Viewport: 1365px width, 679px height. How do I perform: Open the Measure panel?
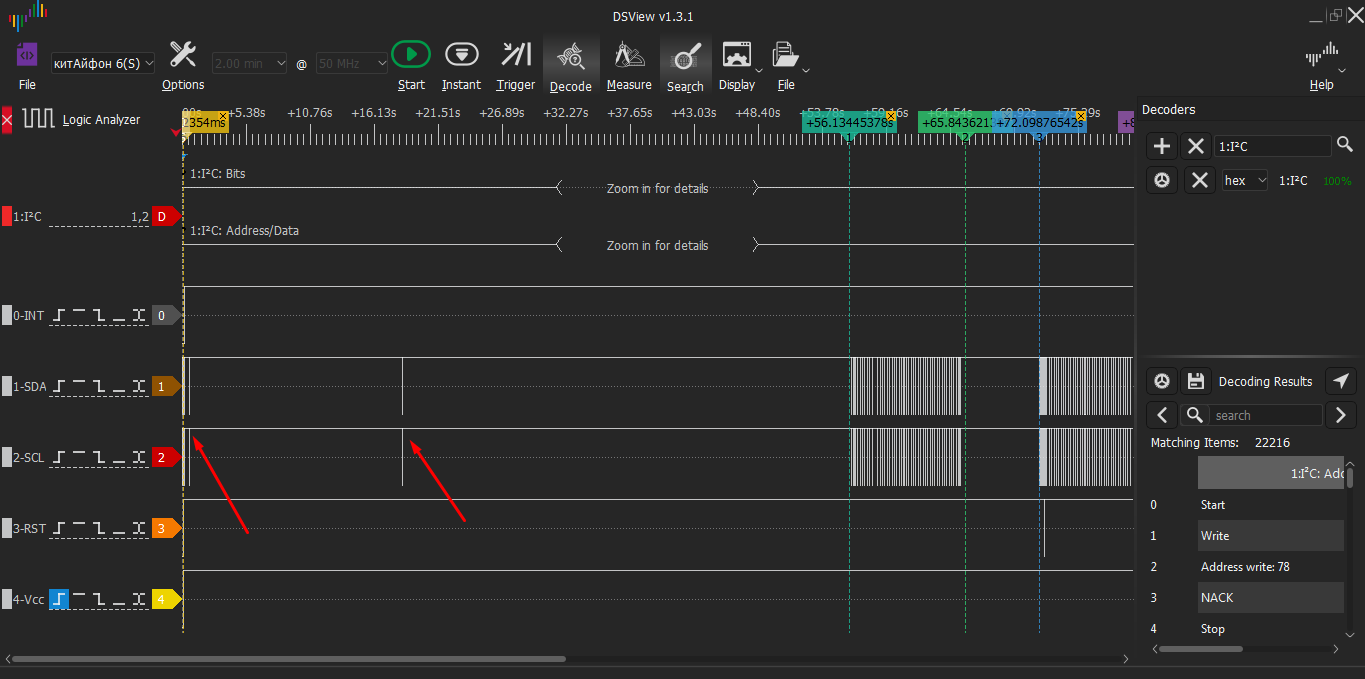[x=629, y=54]
